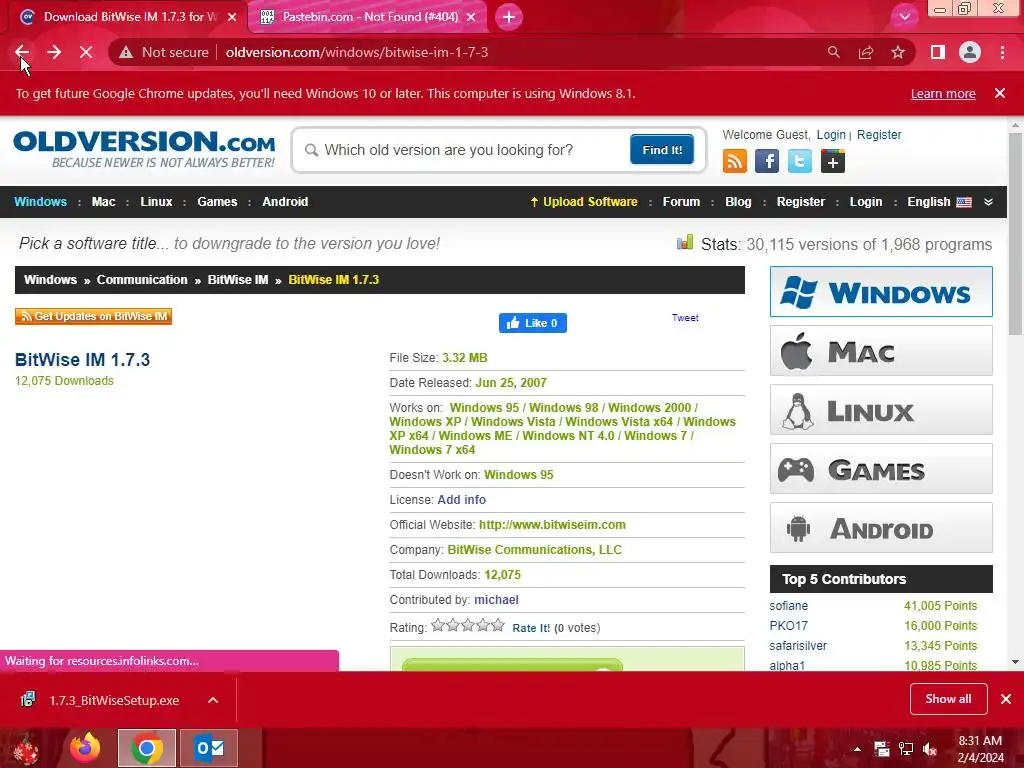Open the Linux nav menu item
The width and height of the screenshot is (1024, 768).
156,202
